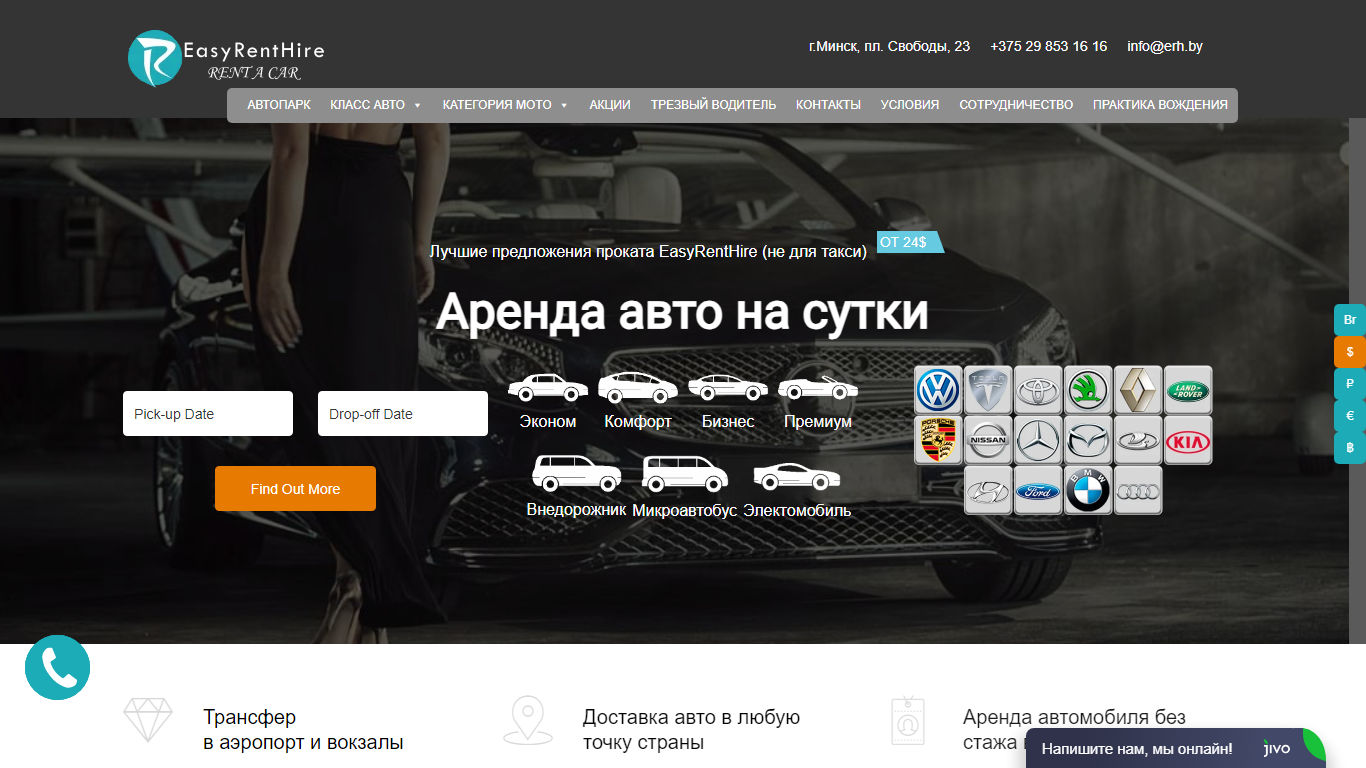Click the map pin icon by Доставка авто

[527, 720]
